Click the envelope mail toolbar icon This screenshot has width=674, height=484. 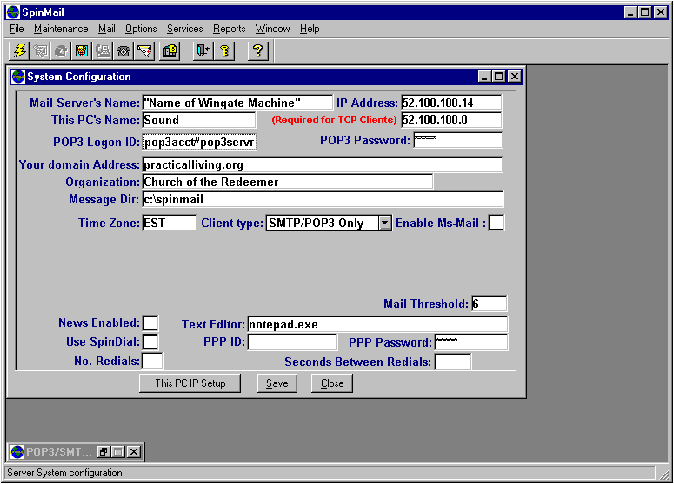[x=143, y=51]
